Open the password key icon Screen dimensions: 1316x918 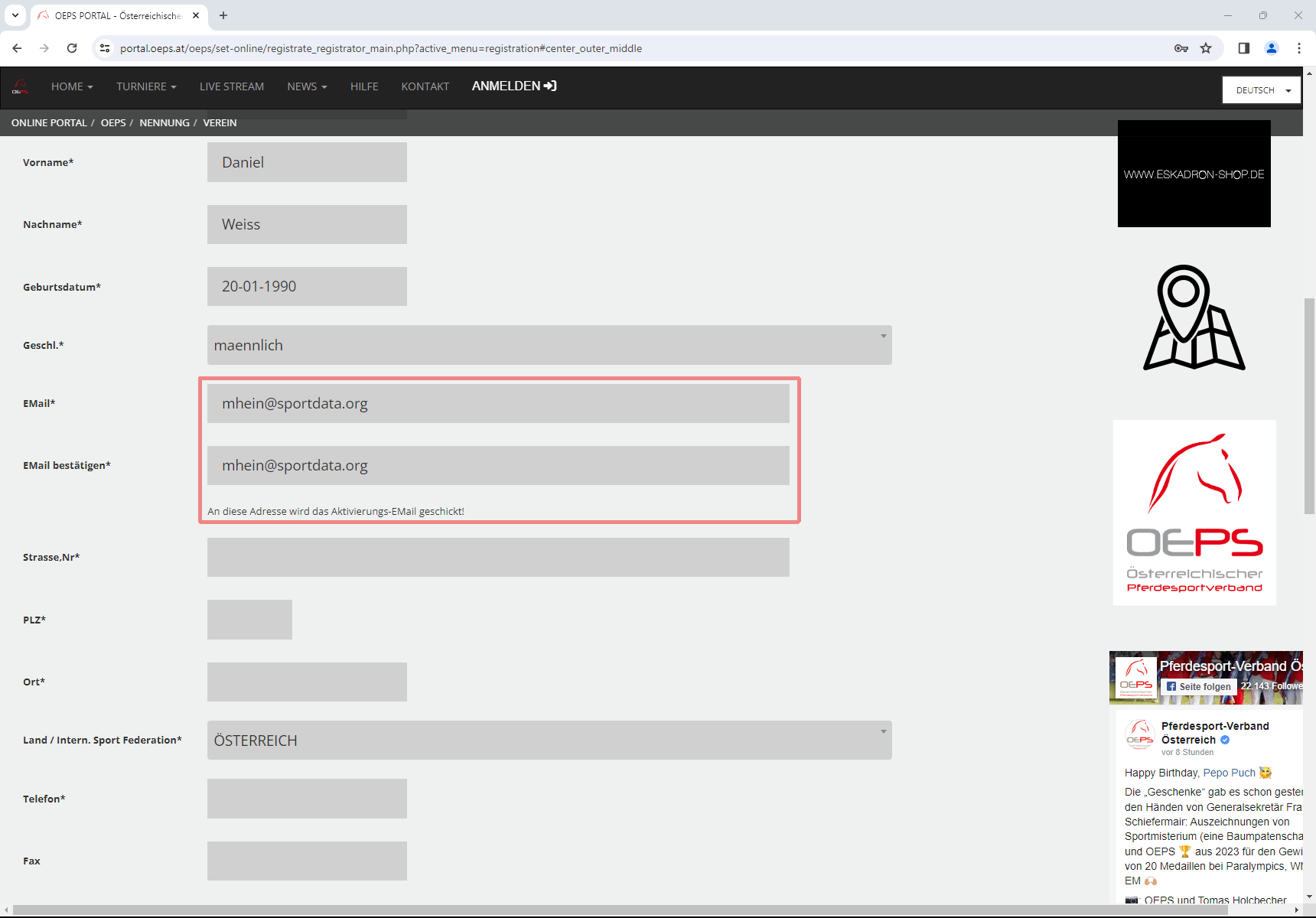click(1181, 48)
